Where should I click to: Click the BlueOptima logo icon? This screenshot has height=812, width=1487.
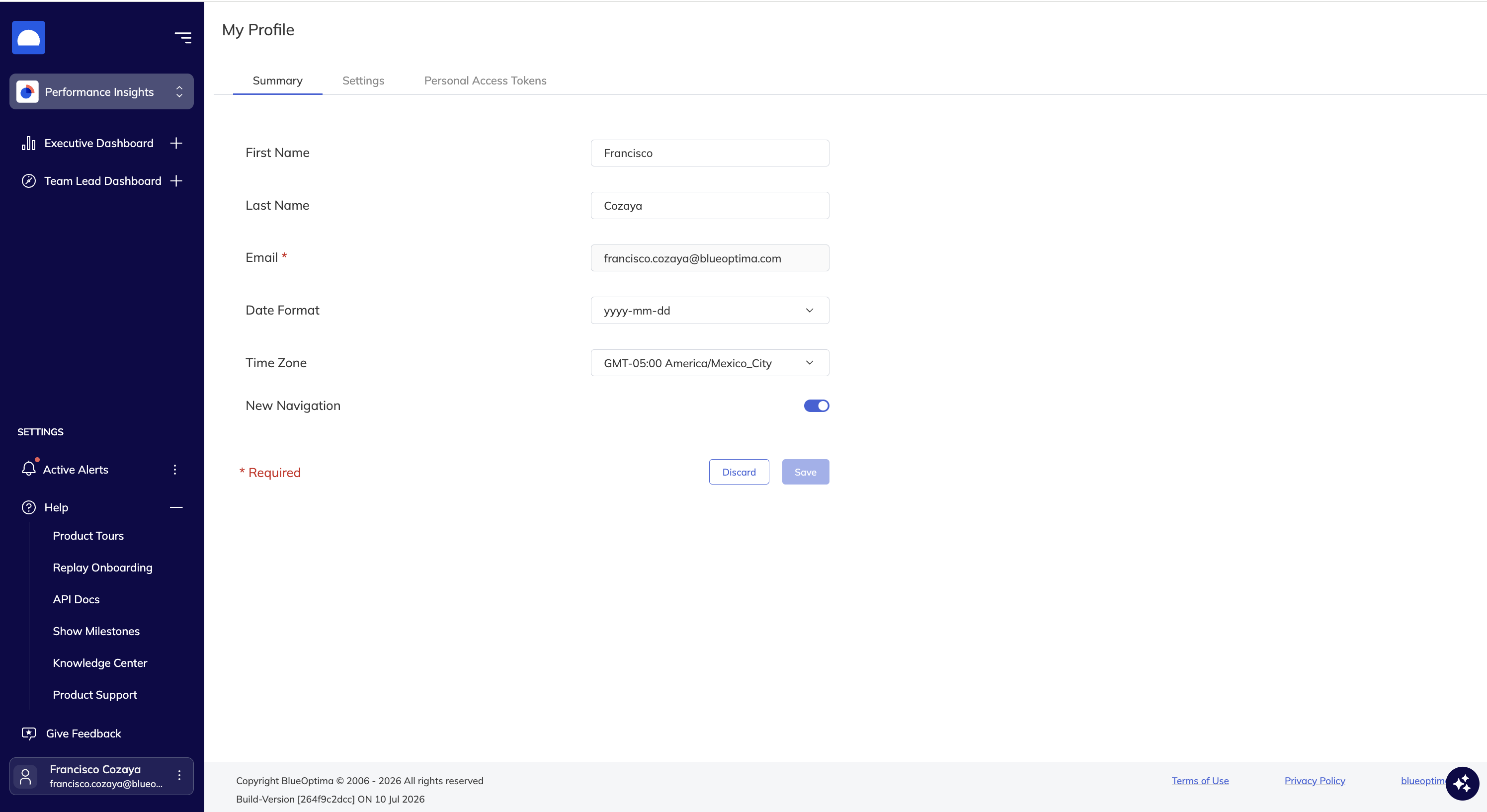(x=28, y=37)
